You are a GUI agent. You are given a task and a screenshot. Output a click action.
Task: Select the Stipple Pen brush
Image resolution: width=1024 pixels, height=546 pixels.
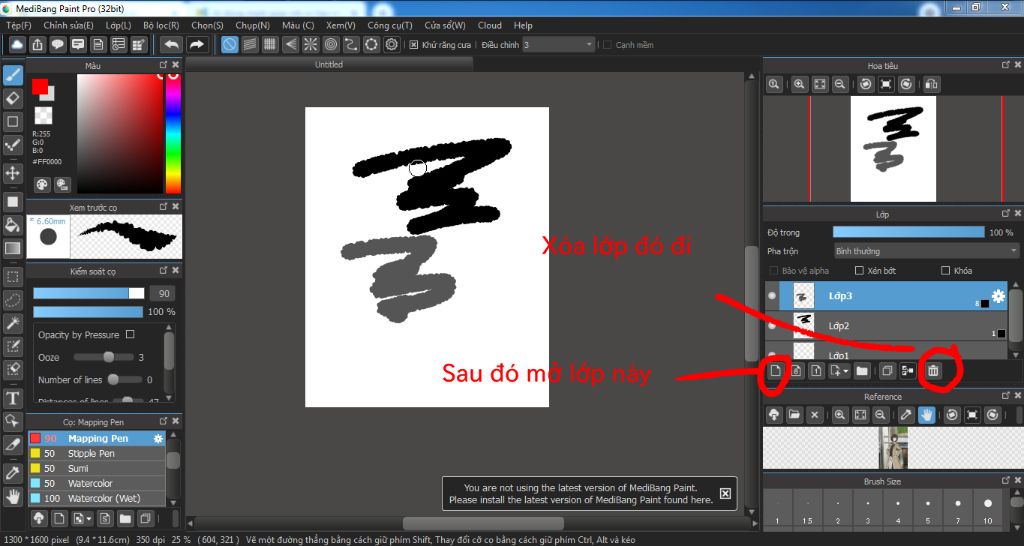coord(96,453)
